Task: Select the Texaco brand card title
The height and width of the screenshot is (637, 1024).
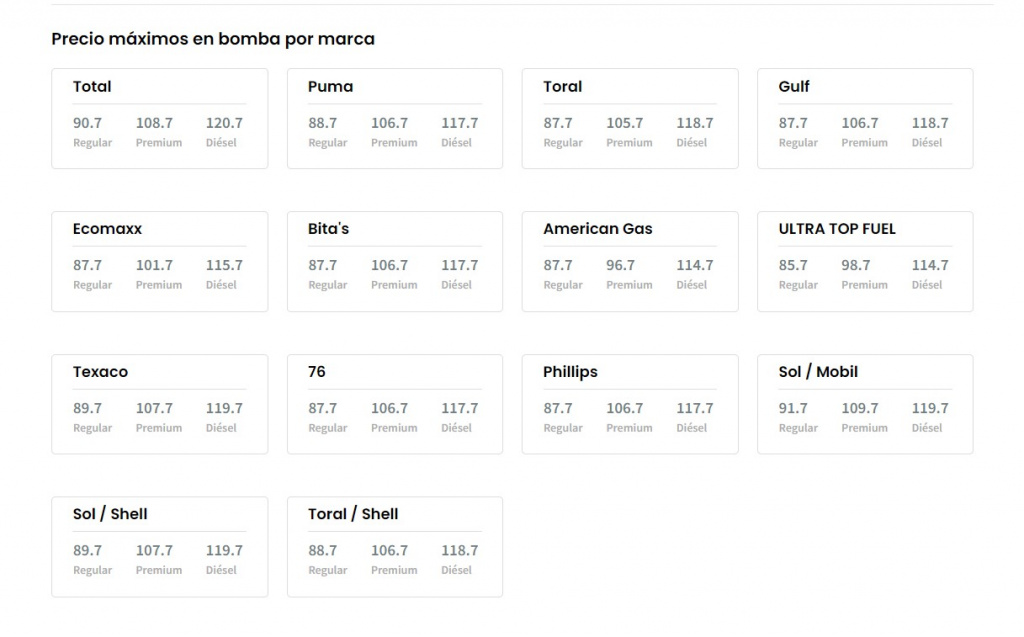Action: tap(100, 372)
